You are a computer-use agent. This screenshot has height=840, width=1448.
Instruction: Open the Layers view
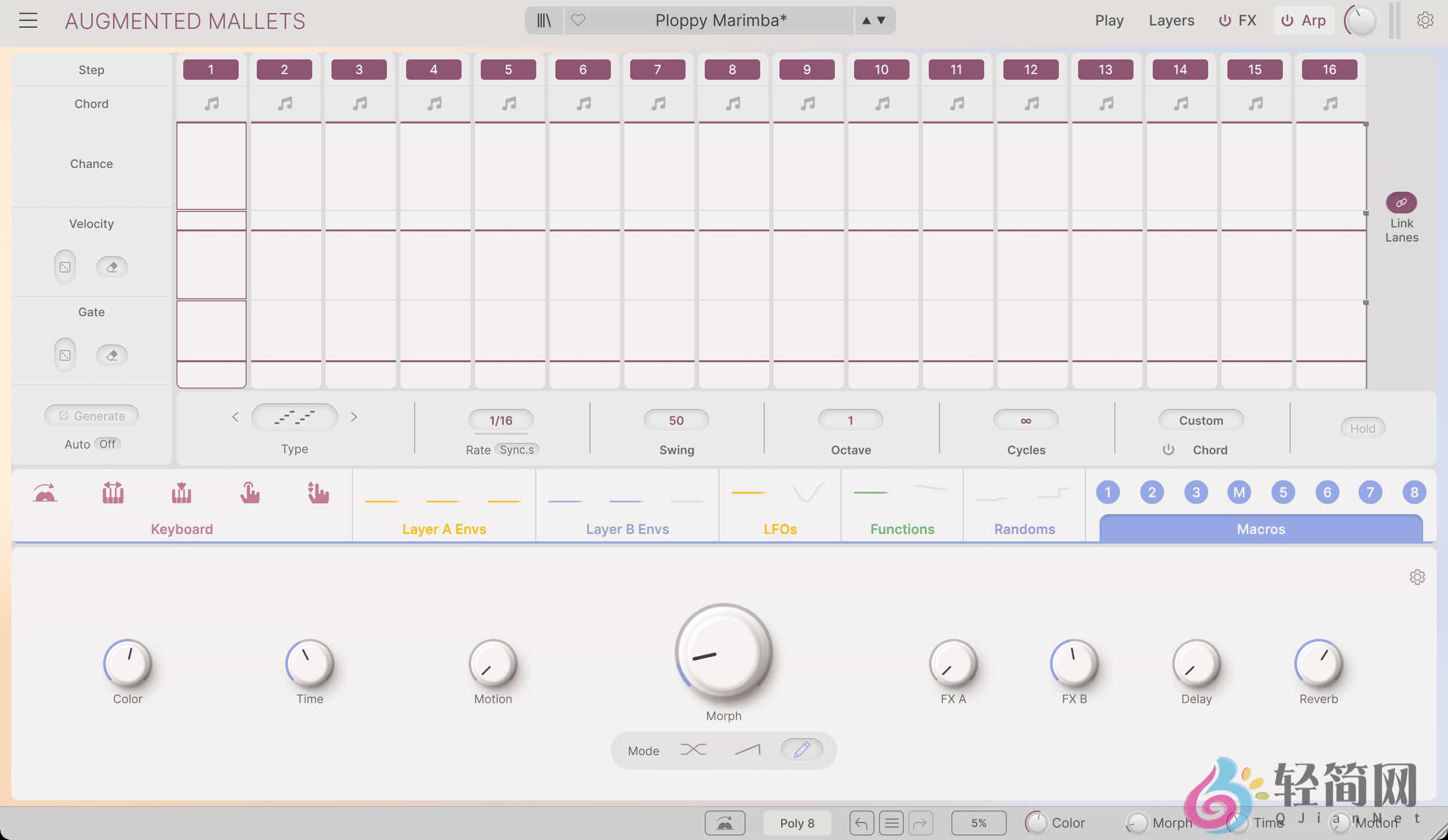click(1171, 20)
